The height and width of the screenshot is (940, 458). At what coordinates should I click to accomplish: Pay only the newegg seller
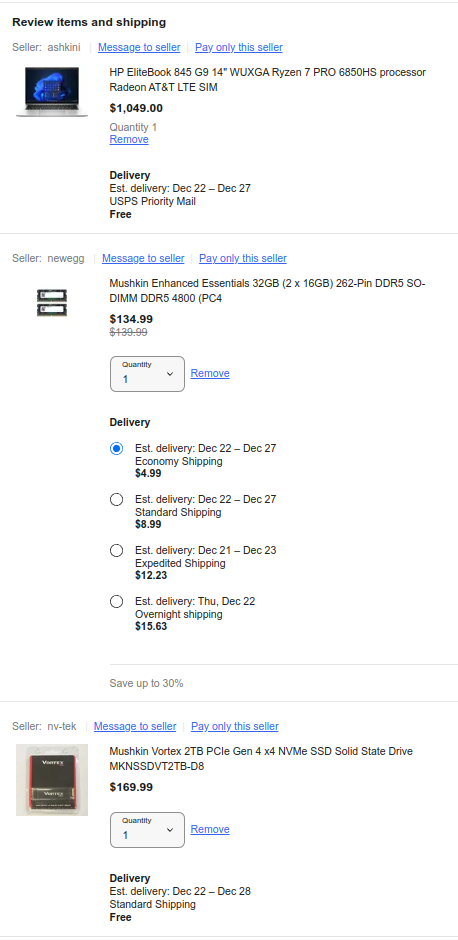[243, 258]
